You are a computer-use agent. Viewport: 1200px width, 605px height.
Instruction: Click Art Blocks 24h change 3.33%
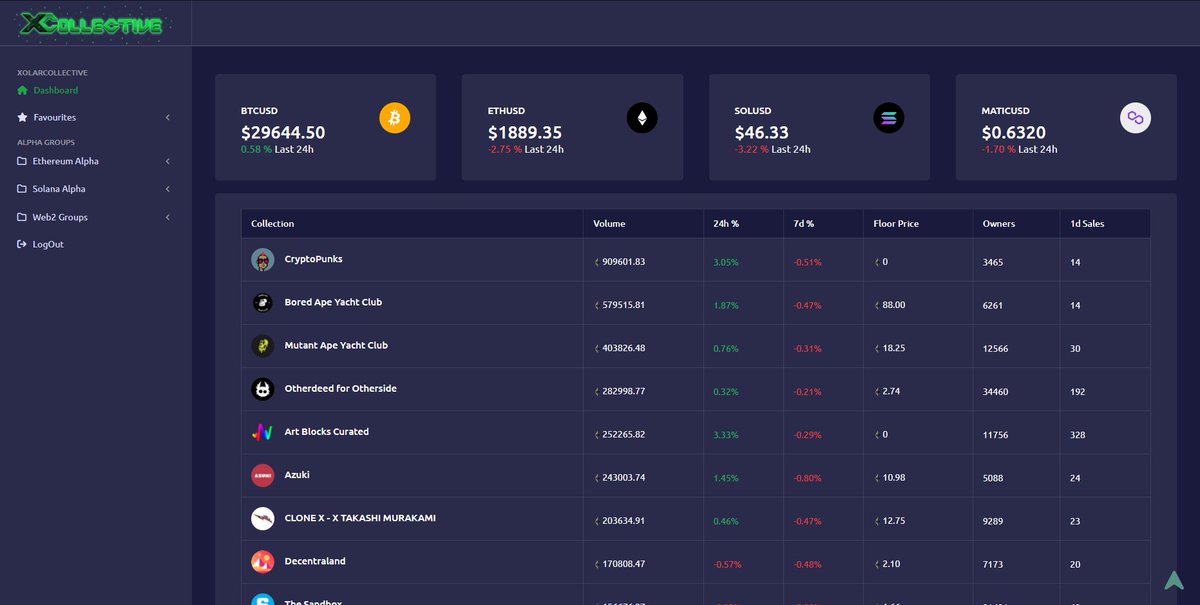(x=726, y=435)
